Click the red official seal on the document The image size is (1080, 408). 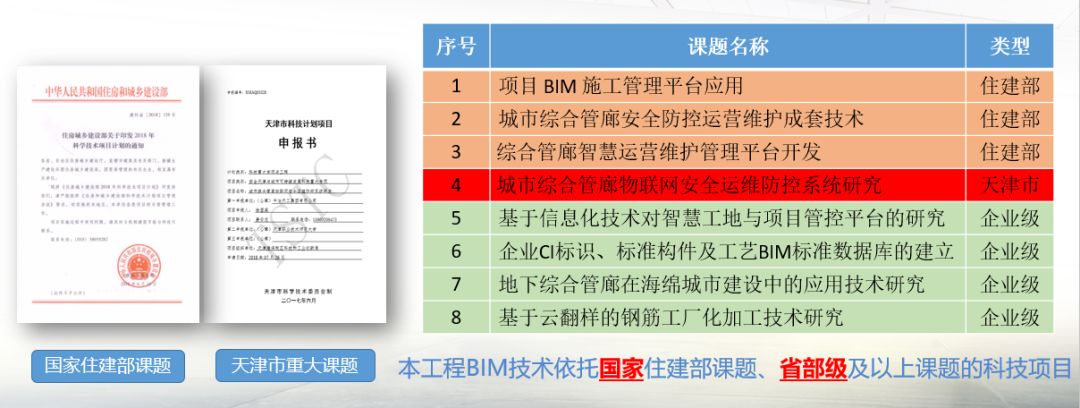point(138,266)
